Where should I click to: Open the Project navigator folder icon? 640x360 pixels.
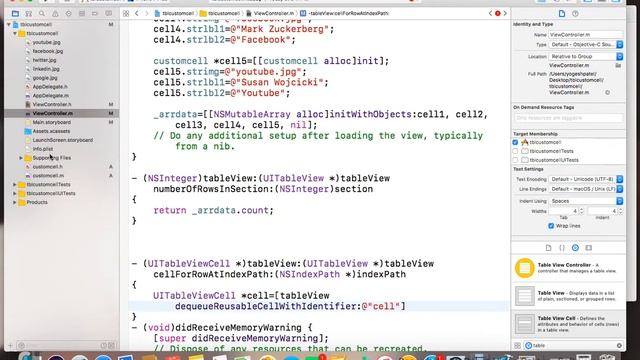pyautogui.click(x=15, y=13)
